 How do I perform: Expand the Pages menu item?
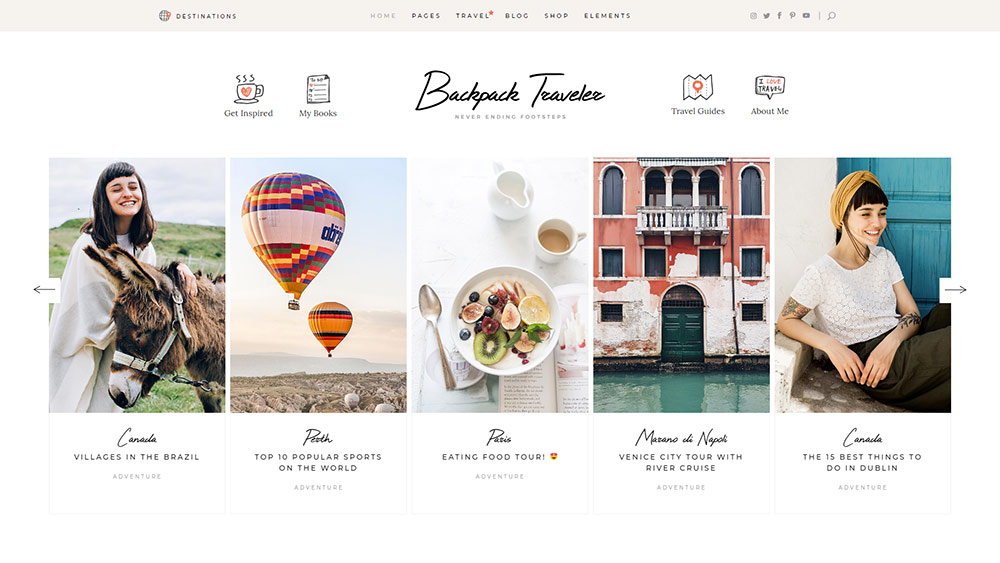(x=426, y=16)
